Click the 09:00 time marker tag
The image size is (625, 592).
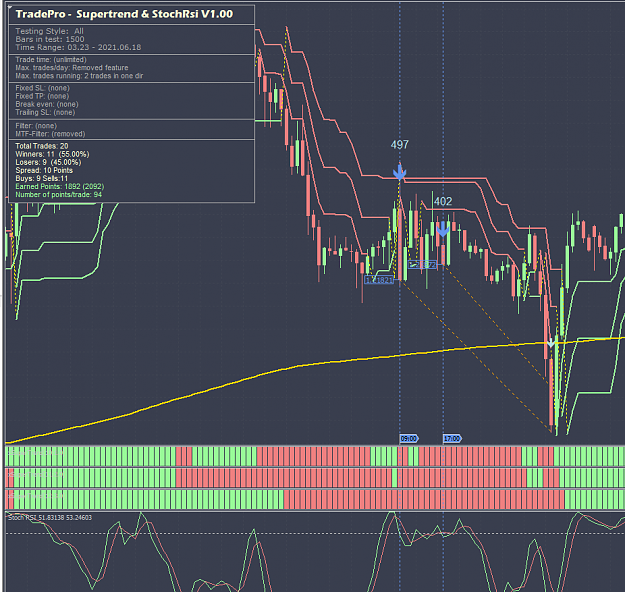[x=409, y=439]
